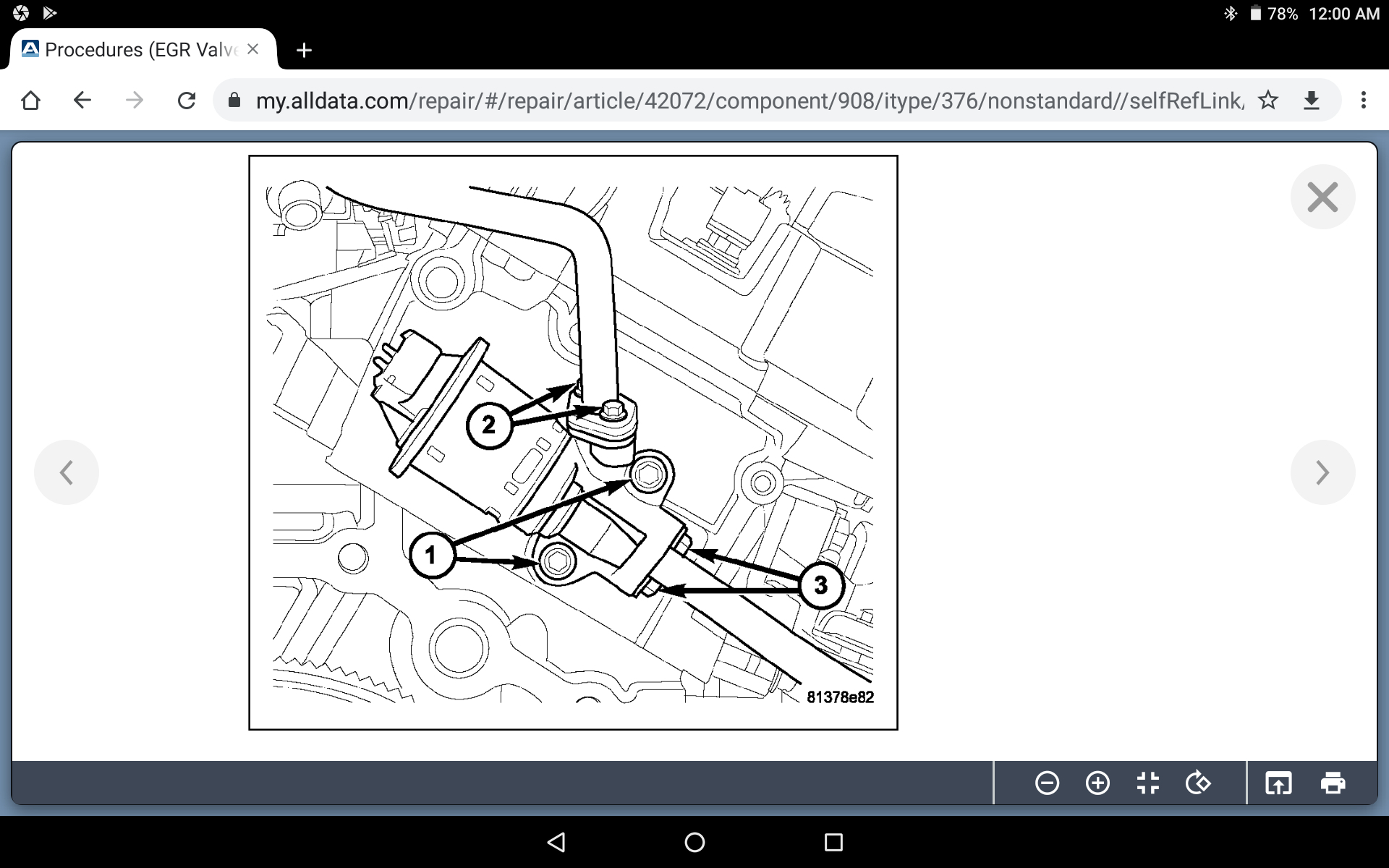Navigate back in browser history
This screenshot has height=868, width=1389.
[x=82, y=100]
